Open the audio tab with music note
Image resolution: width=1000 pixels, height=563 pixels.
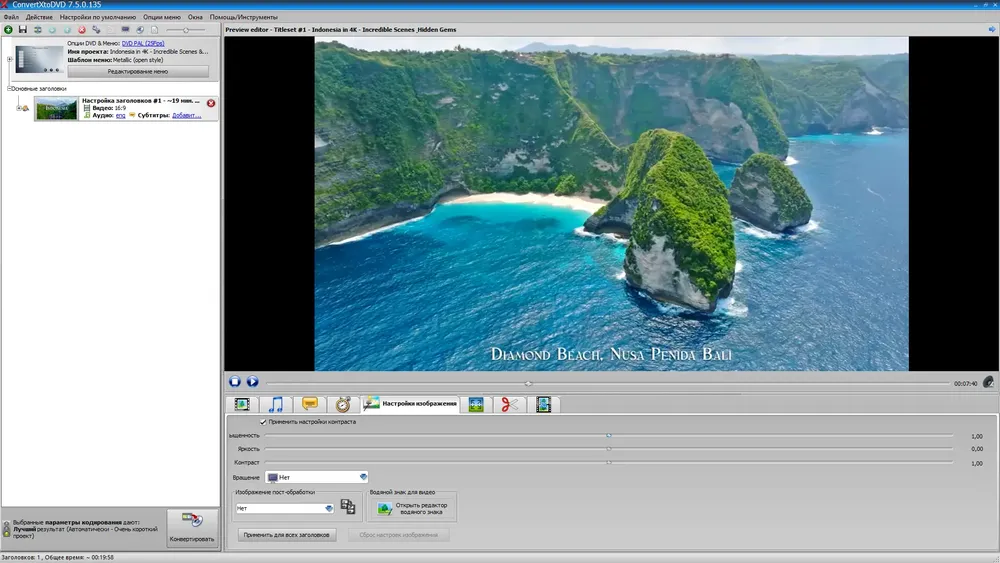pyautogui.click(x=276, y=404)
